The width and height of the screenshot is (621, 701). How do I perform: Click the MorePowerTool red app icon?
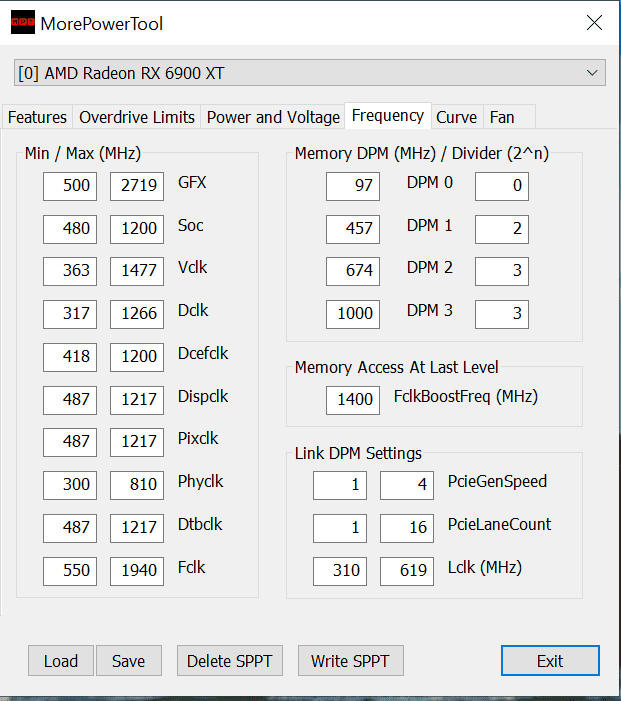22,22
